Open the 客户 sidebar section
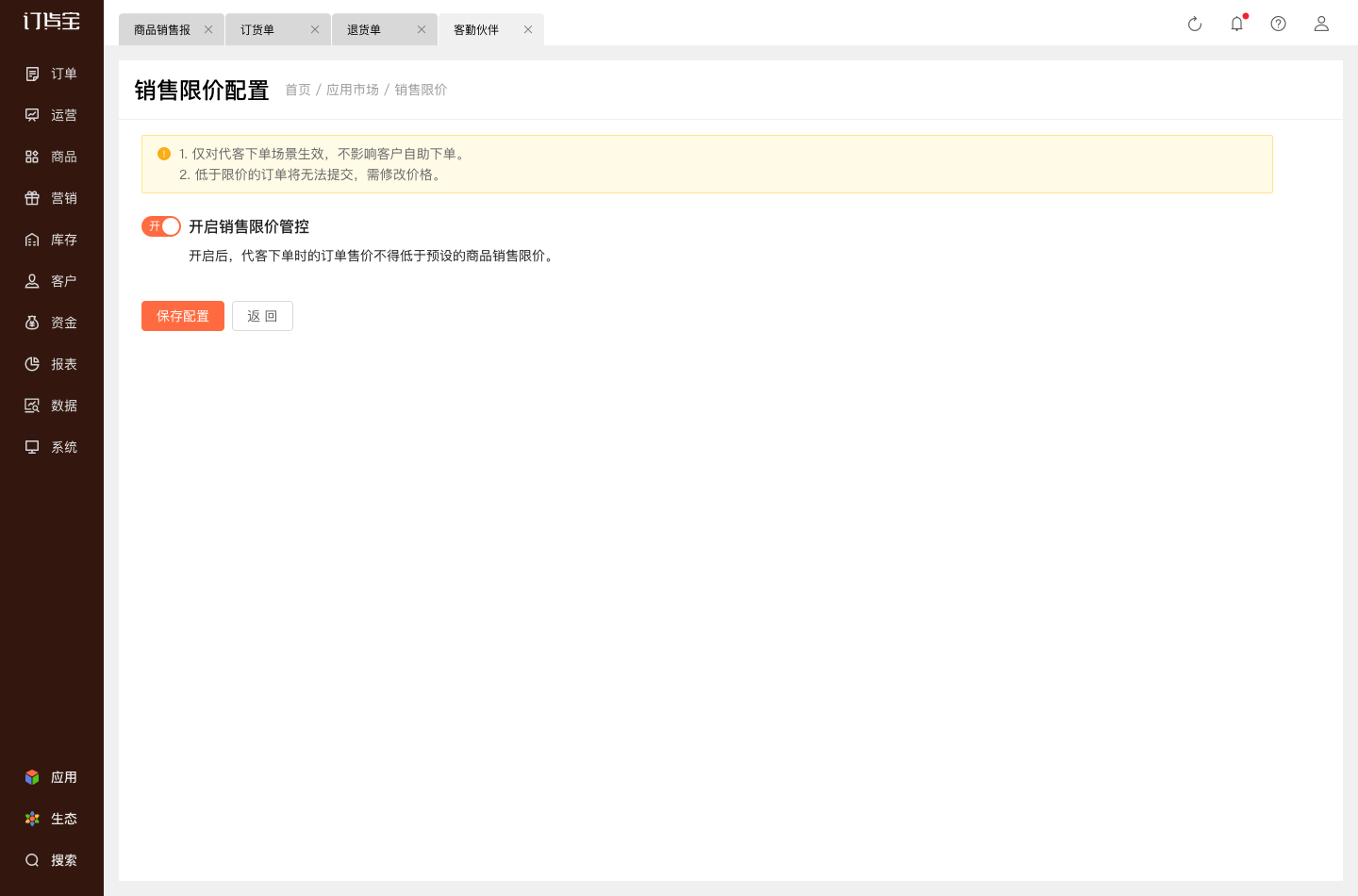The height and width of the screenshot is (896, 1358). coord(51,281)
